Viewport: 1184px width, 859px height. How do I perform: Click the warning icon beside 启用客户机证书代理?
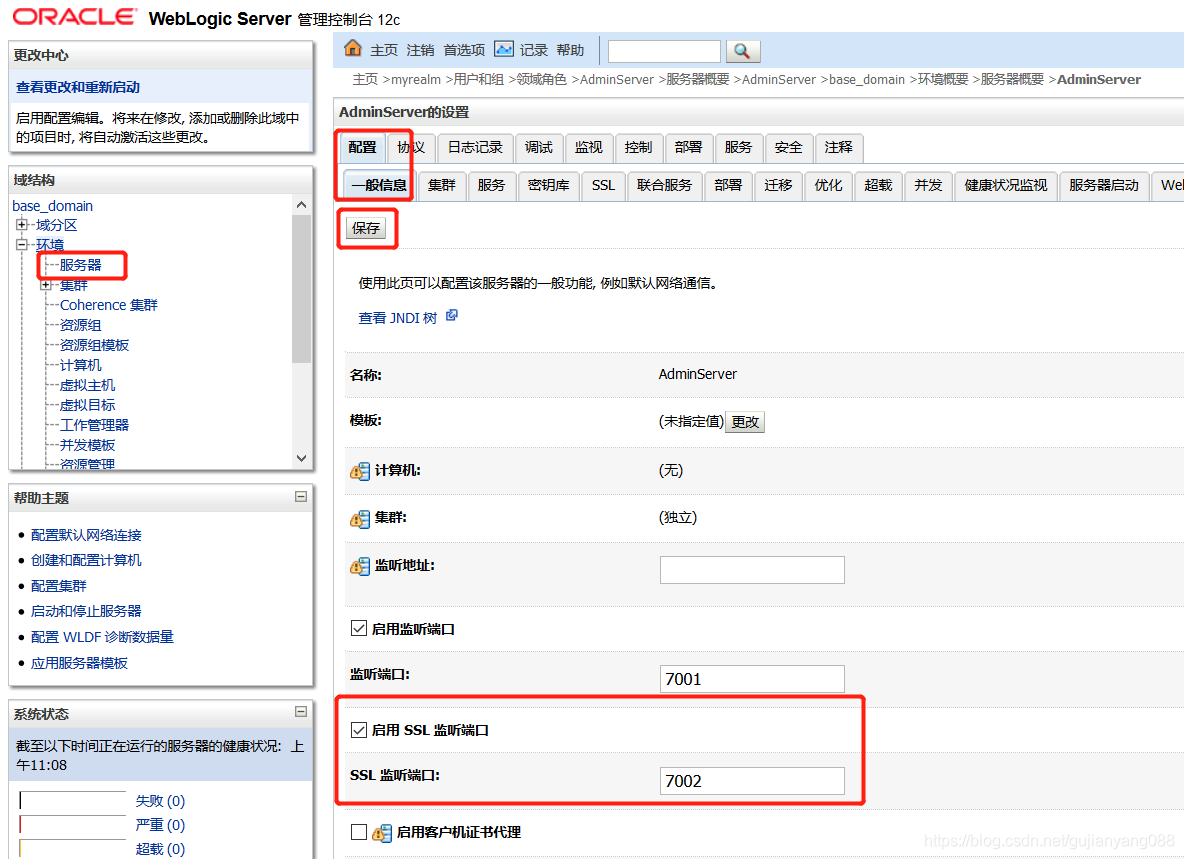(383, 833)
